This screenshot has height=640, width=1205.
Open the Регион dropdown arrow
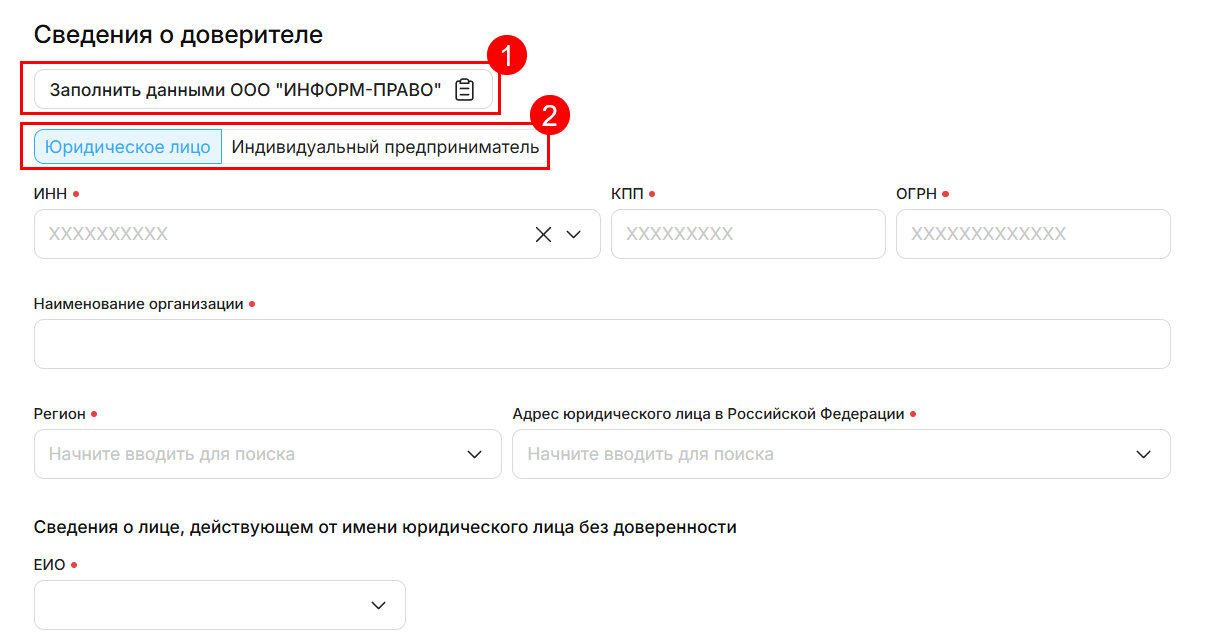[x=475, y=454]
